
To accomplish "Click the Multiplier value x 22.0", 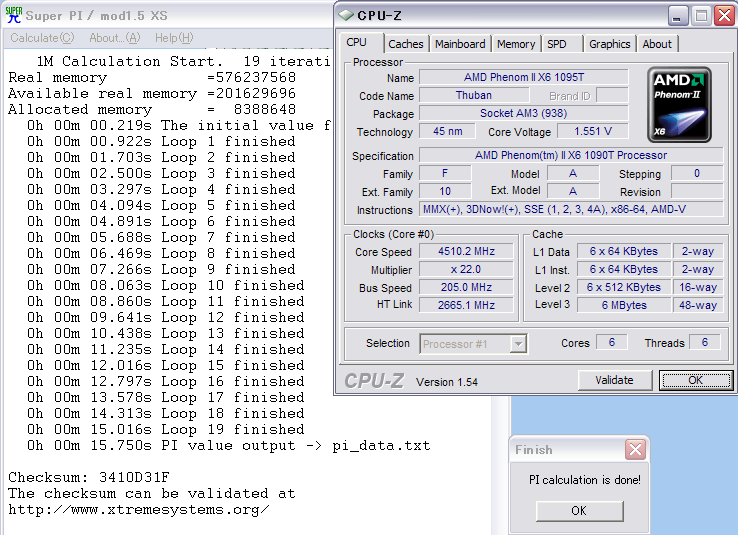I will tap(466, 269).
